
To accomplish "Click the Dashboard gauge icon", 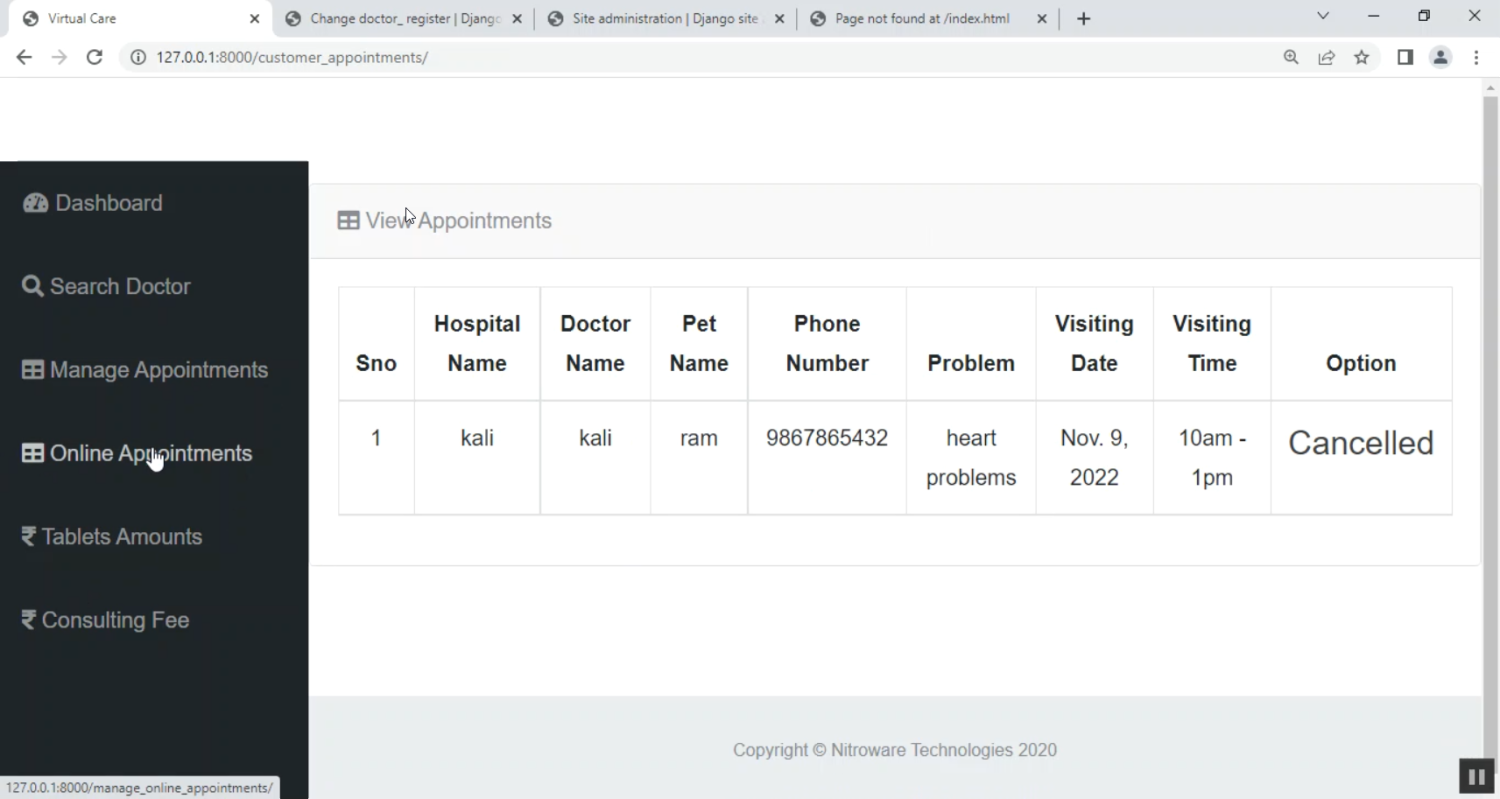I will pyautogui.click(x=35, y=203).
